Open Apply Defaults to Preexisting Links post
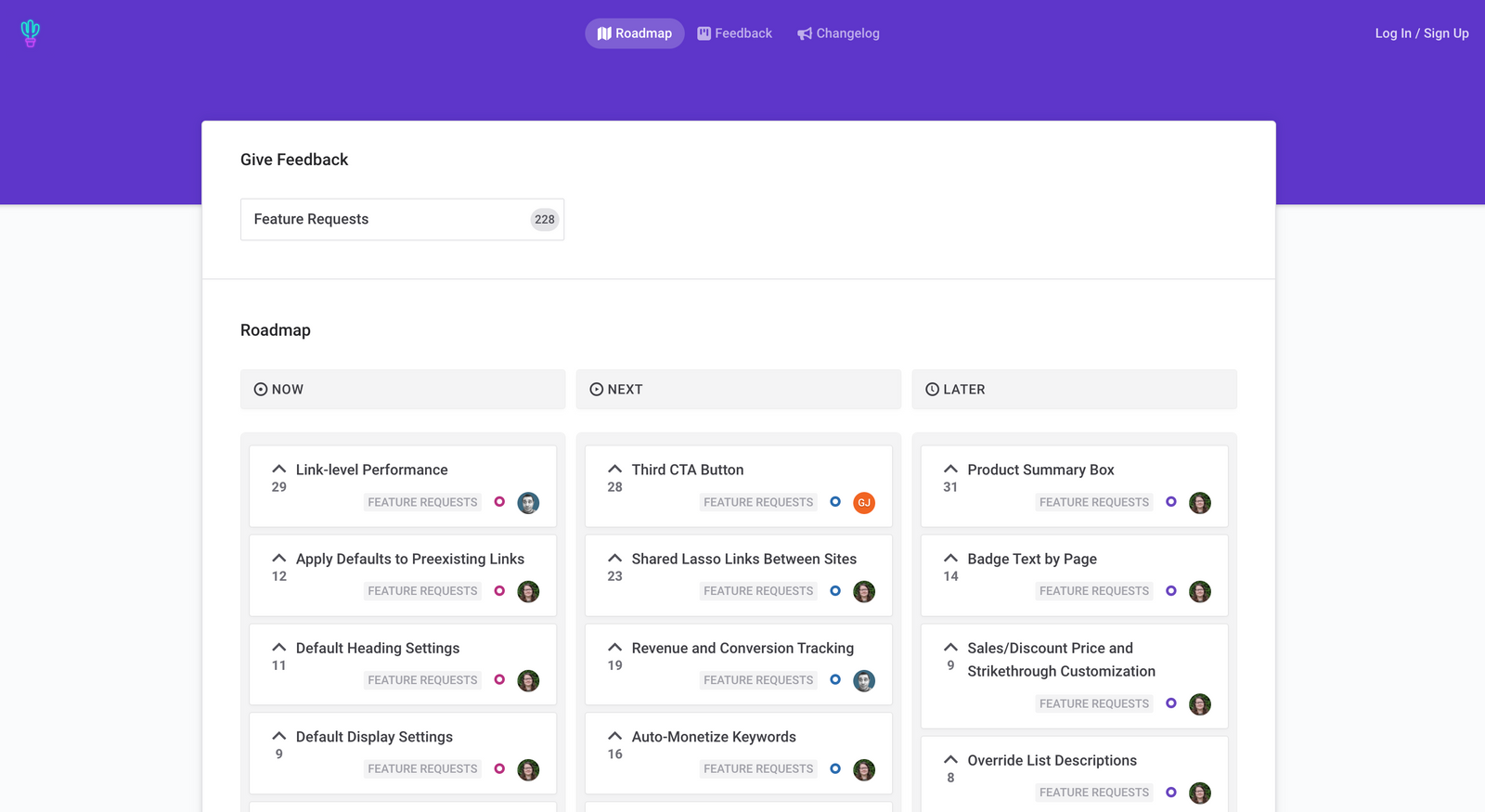 click(x=410, y=559)
